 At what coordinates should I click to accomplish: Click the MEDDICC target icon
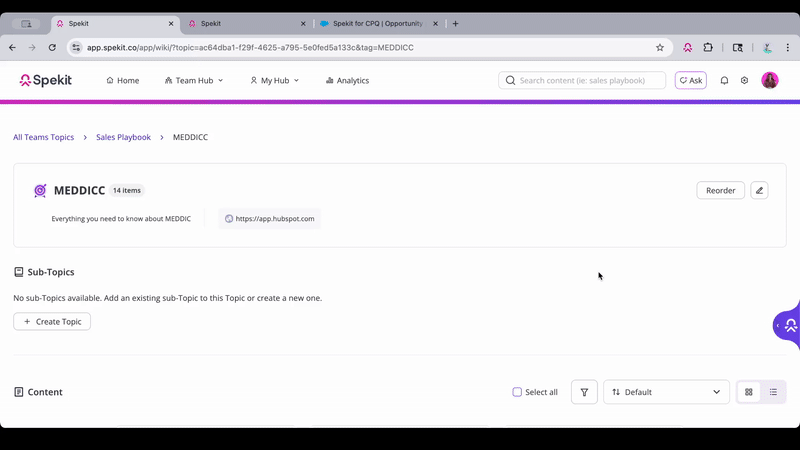(40, 190)
